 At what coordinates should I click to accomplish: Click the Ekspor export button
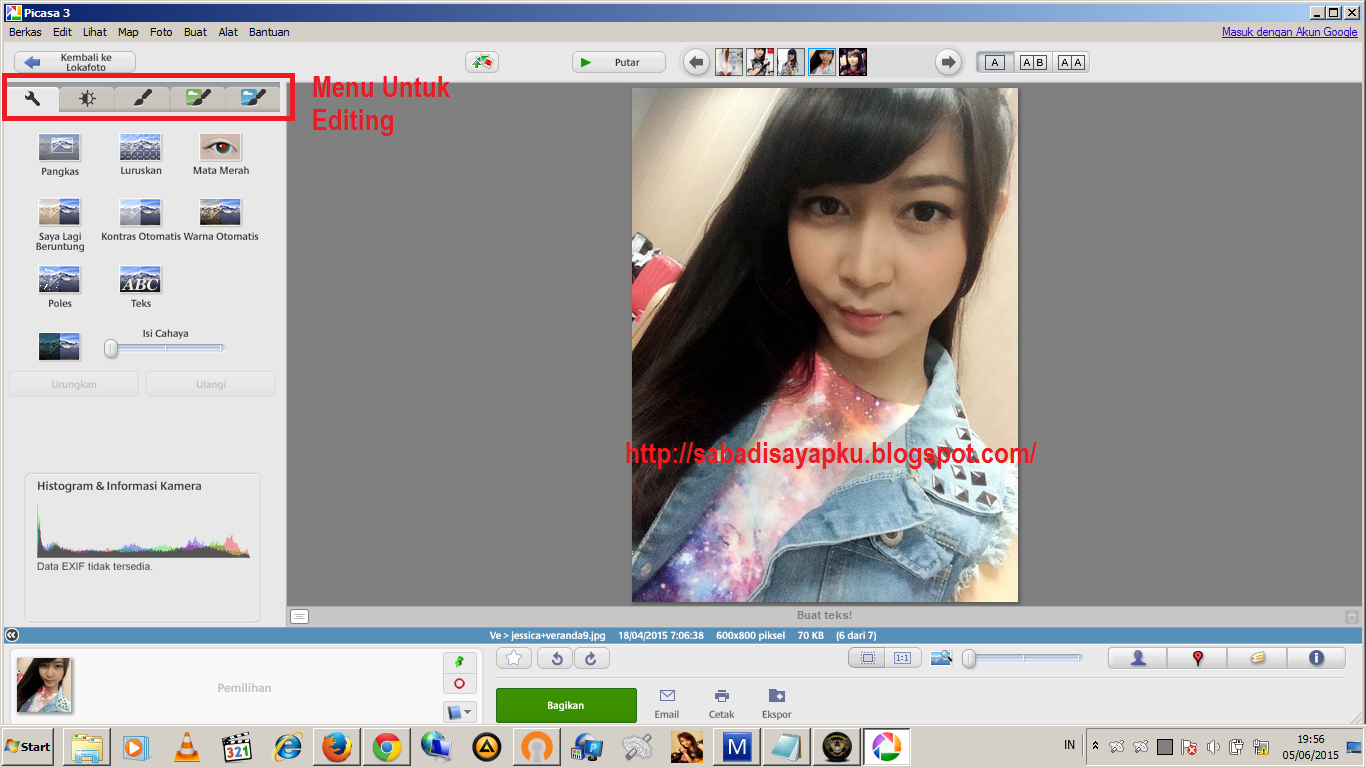pyautogui.click(x=776, y=704)
